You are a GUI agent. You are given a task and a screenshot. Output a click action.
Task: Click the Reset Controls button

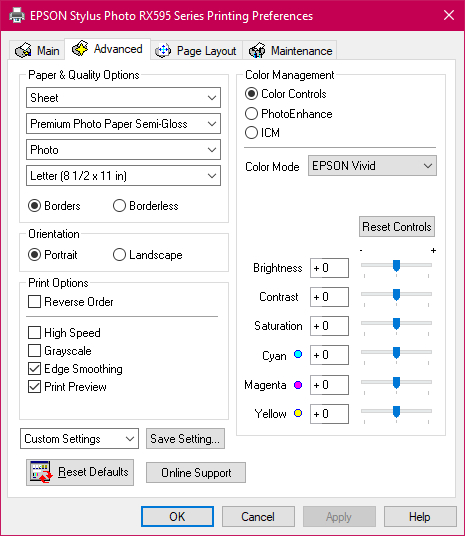(x=397, y=227)
